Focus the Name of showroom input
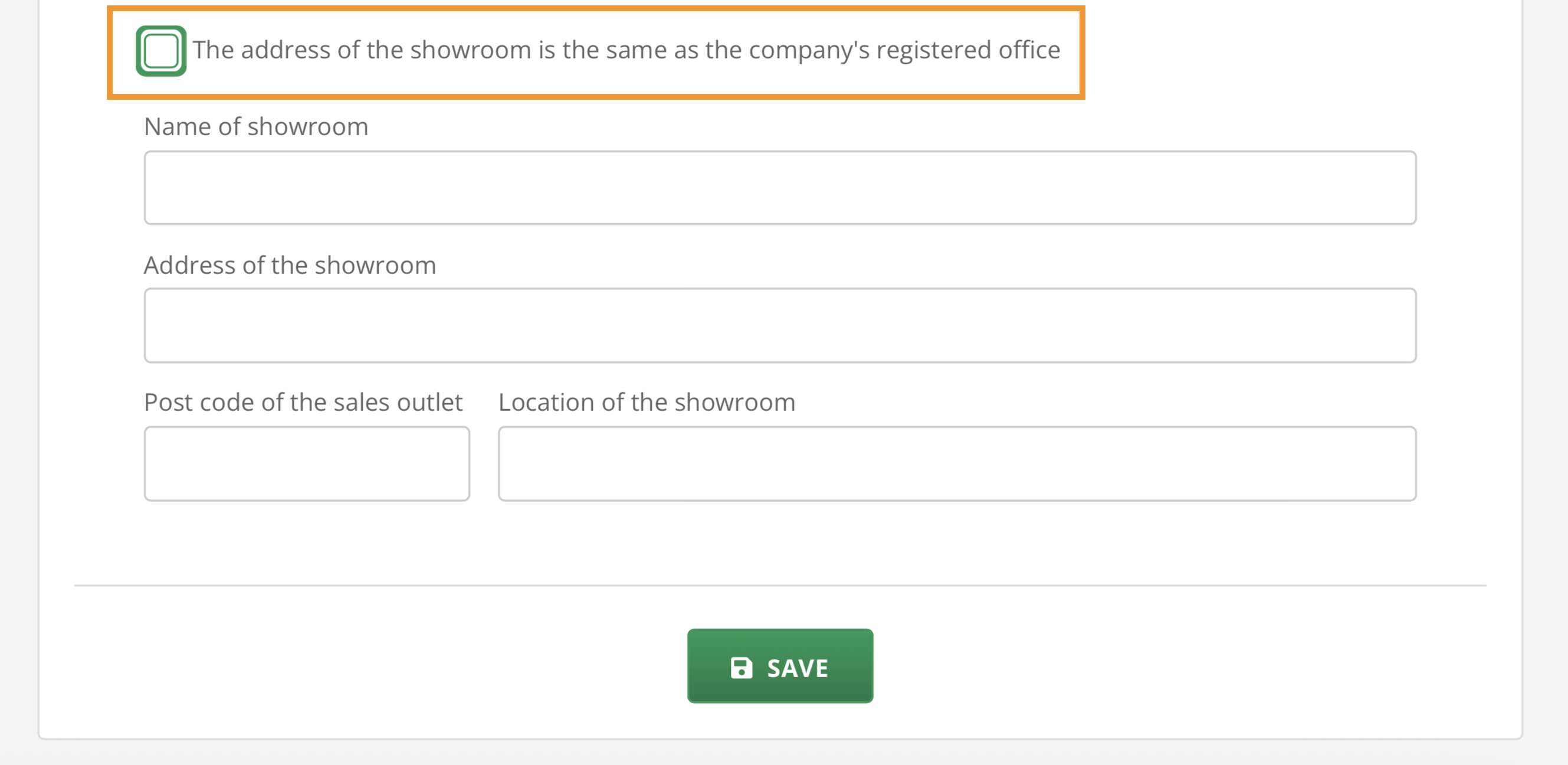 780,188
